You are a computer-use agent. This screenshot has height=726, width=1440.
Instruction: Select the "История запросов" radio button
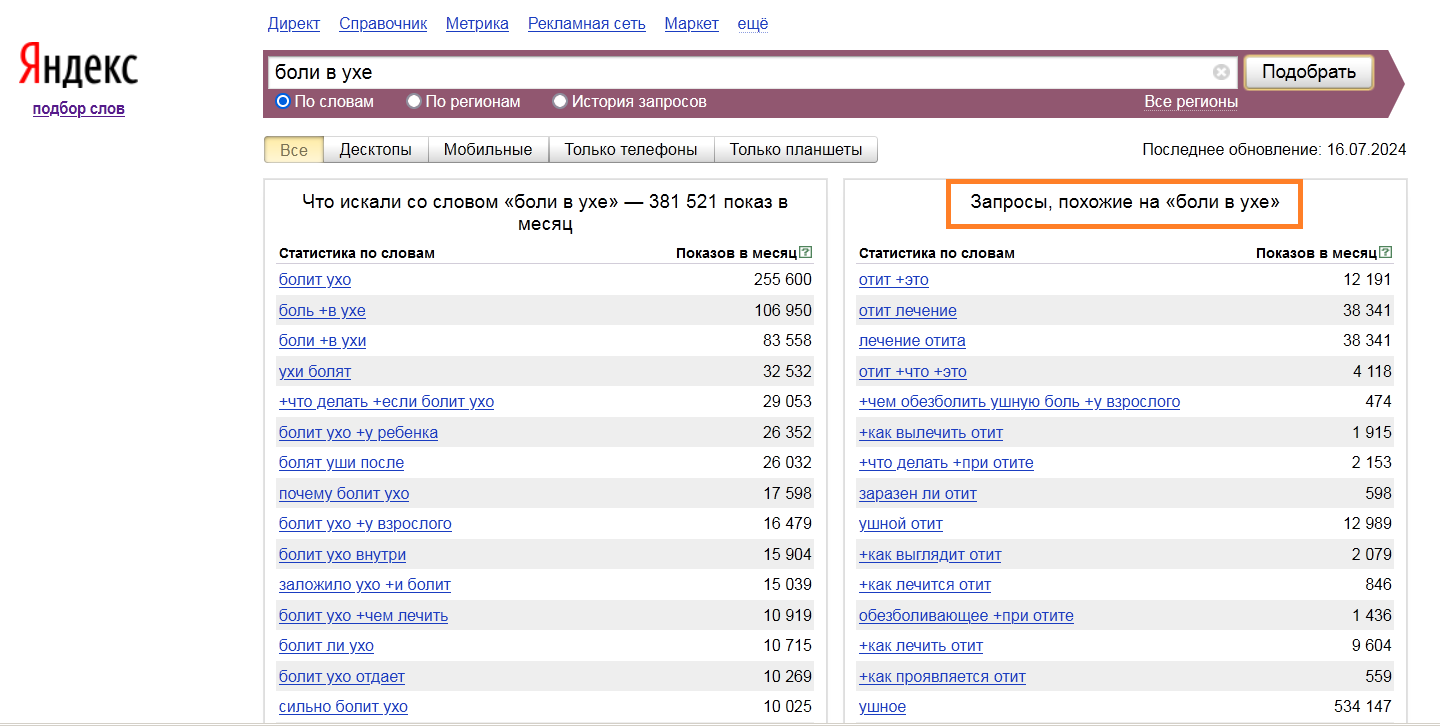(560, 101)
